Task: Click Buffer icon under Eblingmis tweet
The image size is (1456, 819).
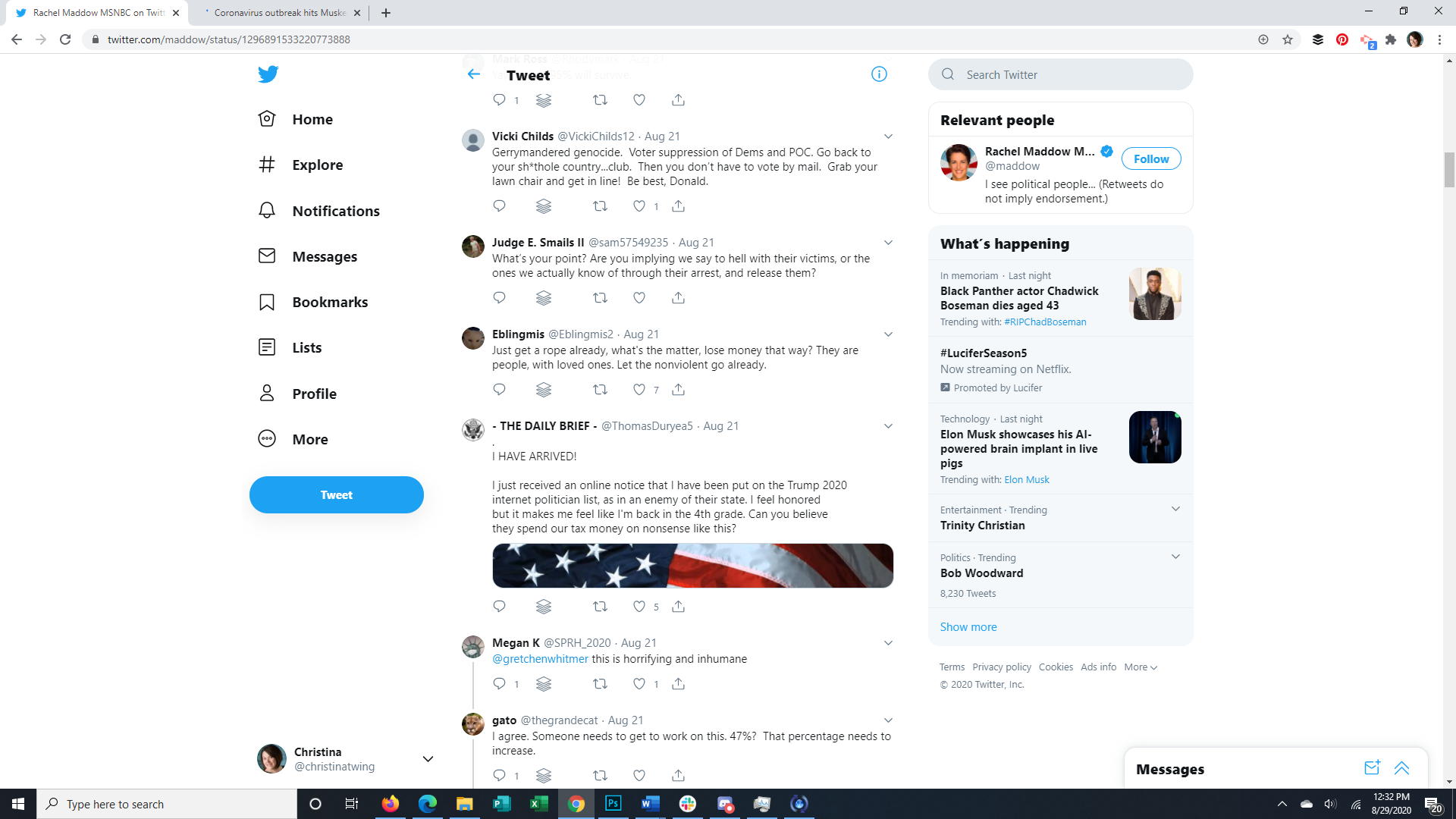Action: click(x=544, y=390)
